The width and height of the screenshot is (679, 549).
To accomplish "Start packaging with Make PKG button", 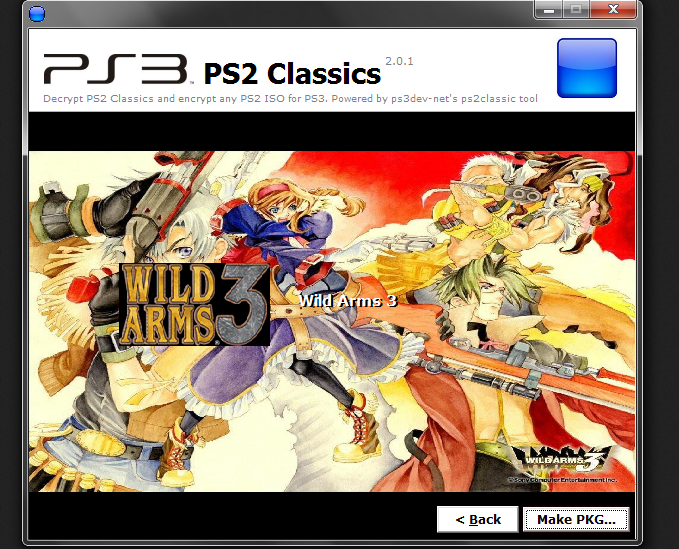I will [576, 519].
